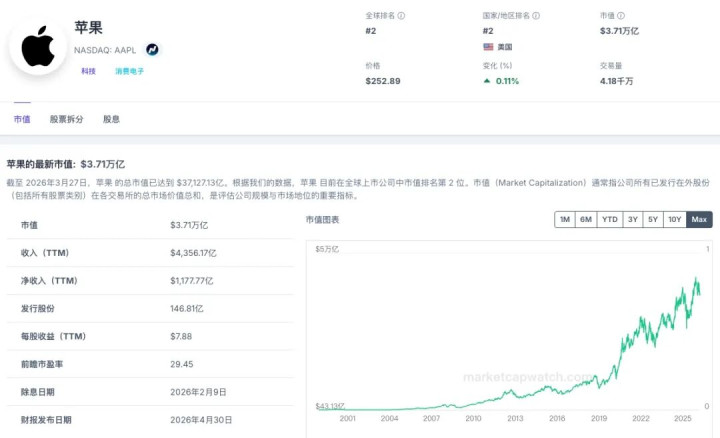The width and height of the screenshot is (720, 438).
Task: Select the 3Y chart range
Action: 633,219
